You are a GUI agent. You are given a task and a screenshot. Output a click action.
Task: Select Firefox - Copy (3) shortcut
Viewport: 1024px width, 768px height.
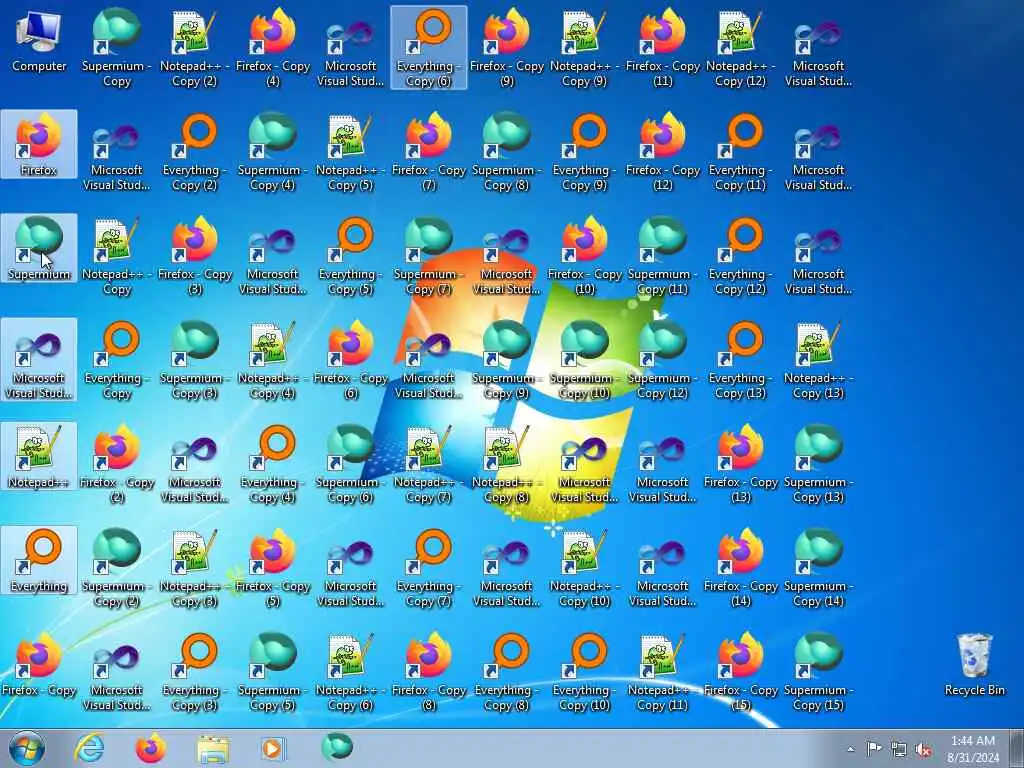click(195, 256)
